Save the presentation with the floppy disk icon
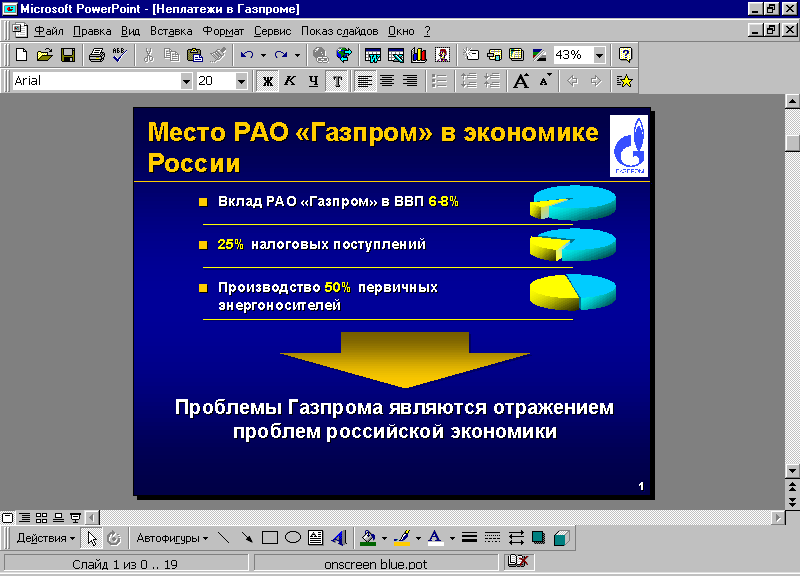Screen dimensions: 800x576 click(68, 55)
